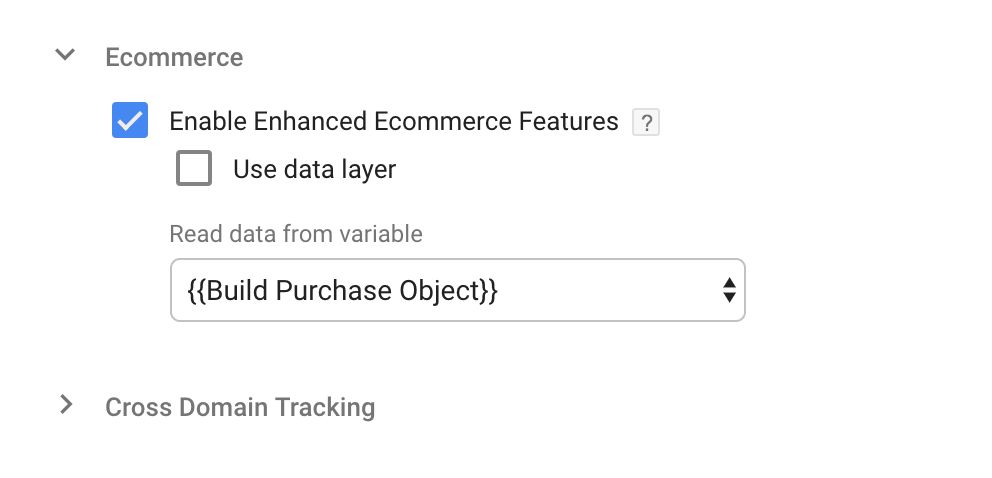The image size is (992, 478).
Task: Get help on Enhanced Ecommerce Features
Action: [x=646, y=123]
